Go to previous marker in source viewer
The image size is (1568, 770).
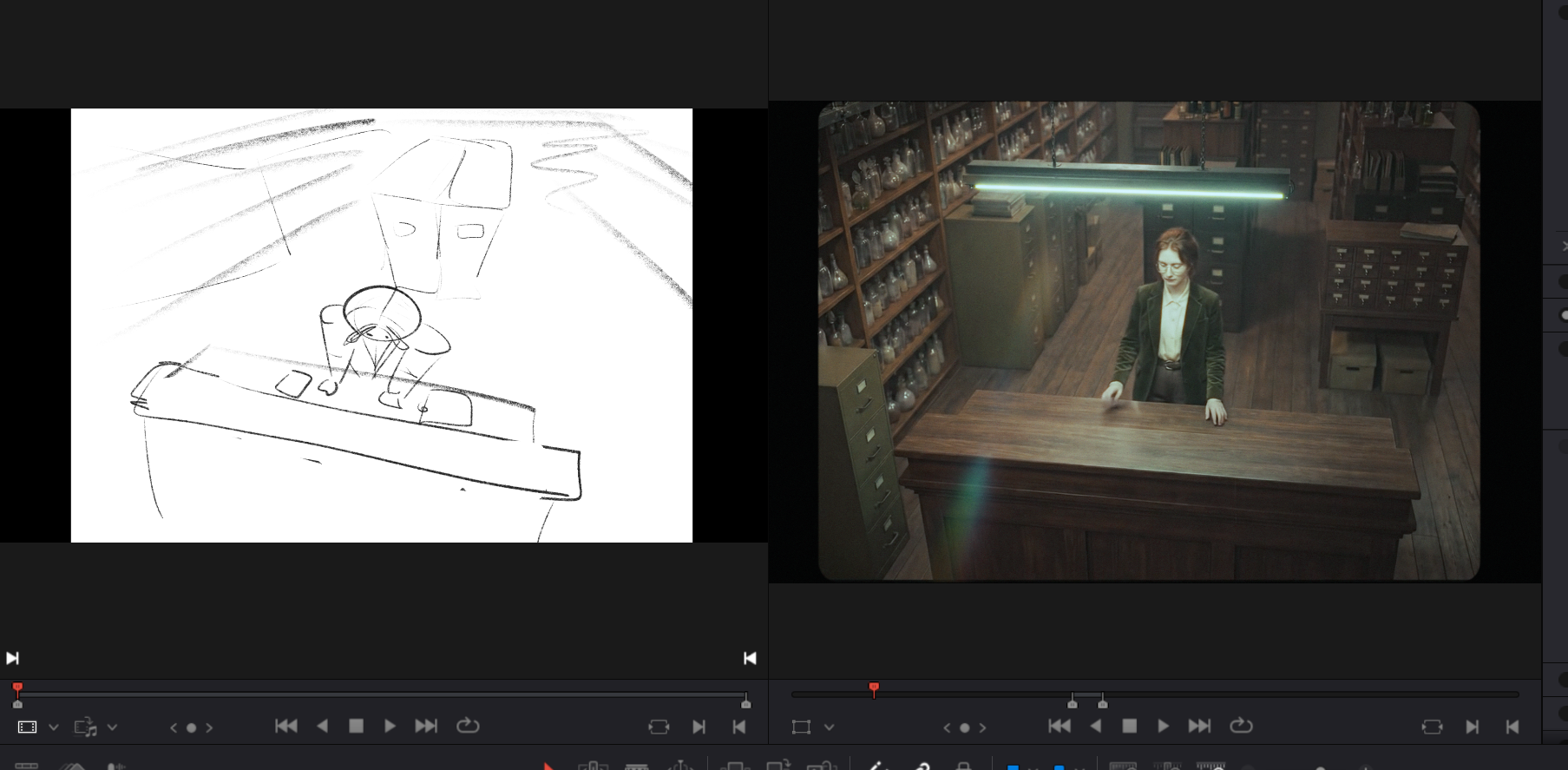point(174,727)
